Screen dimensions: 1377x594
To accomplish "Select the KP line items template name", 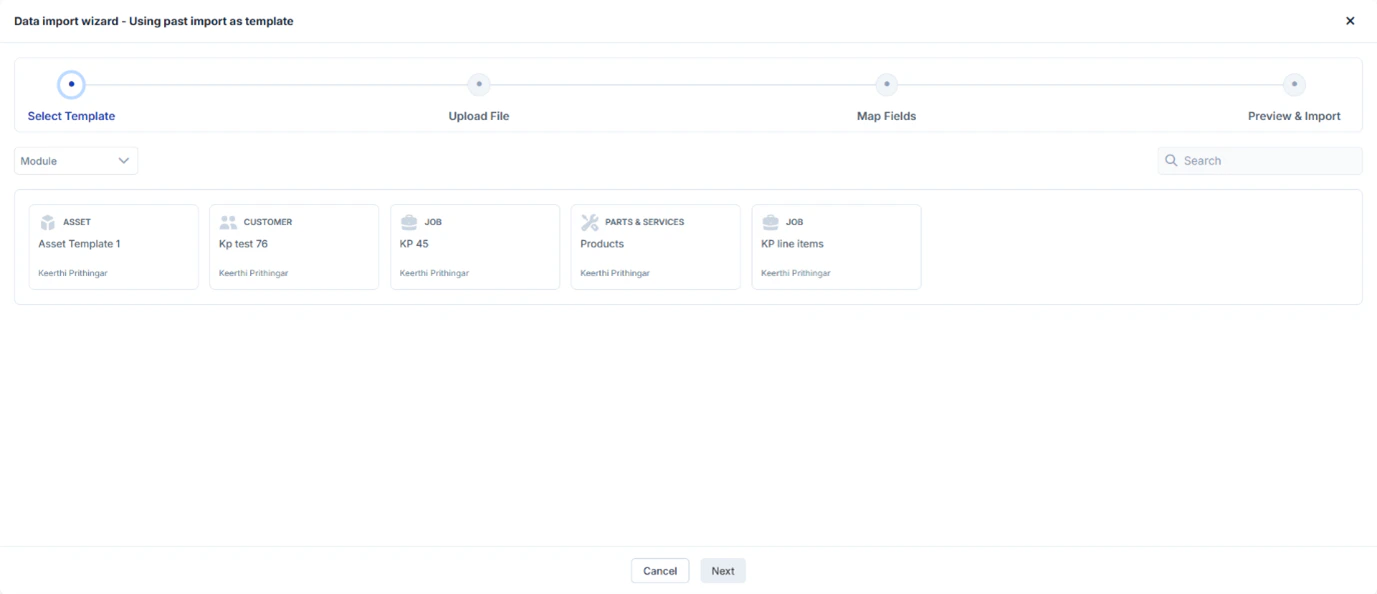I will 792,244.
